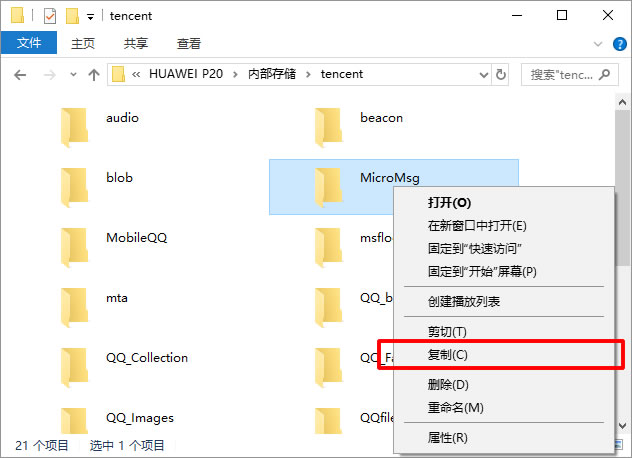Viewport: 632px width, 458px height.
Task: Open recent locations dropdown arrow
Action: click(x=73, y=74)
